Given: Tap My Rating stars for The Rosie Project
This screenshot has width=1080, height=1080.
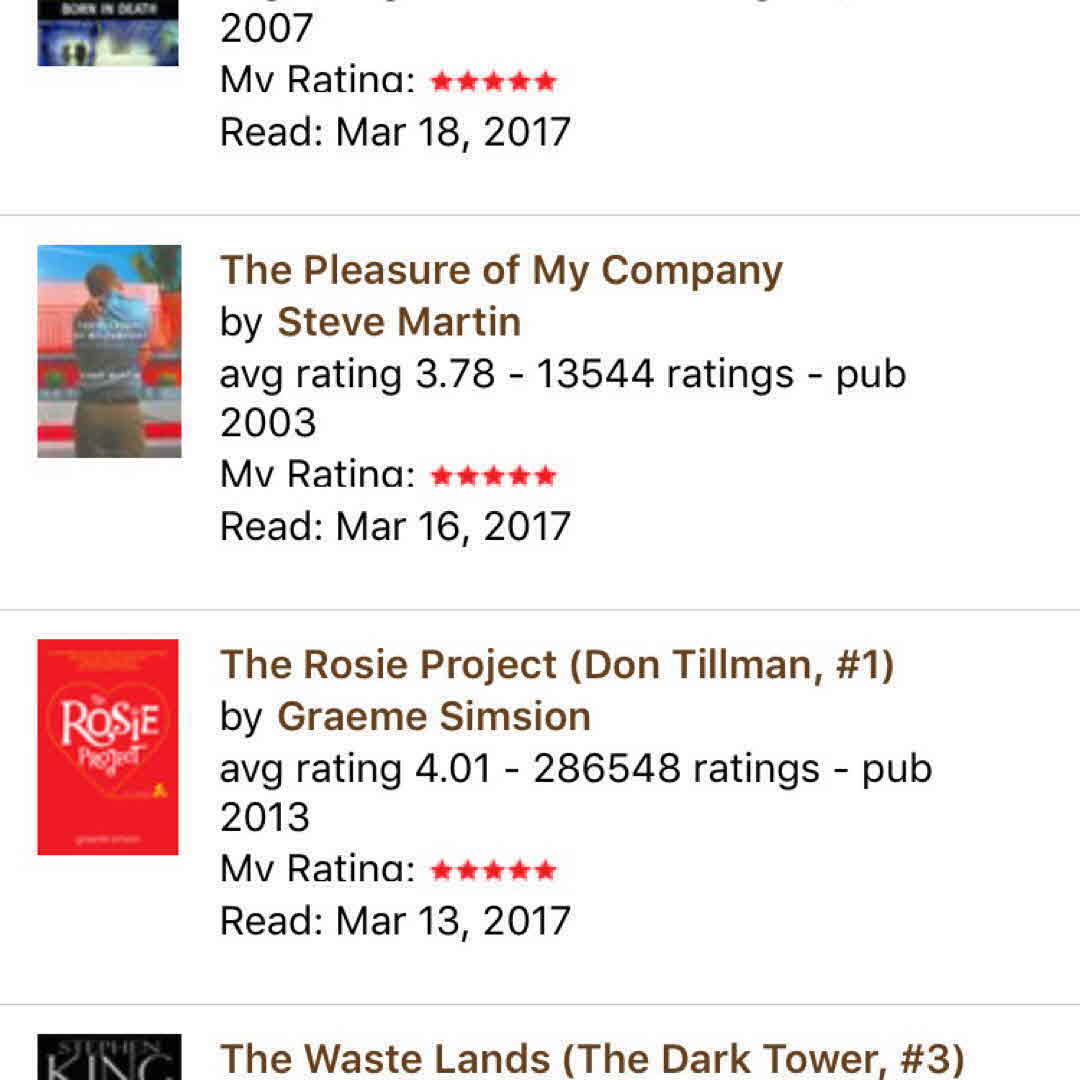Looking at the screenshot, I should (x=493, y=870).
